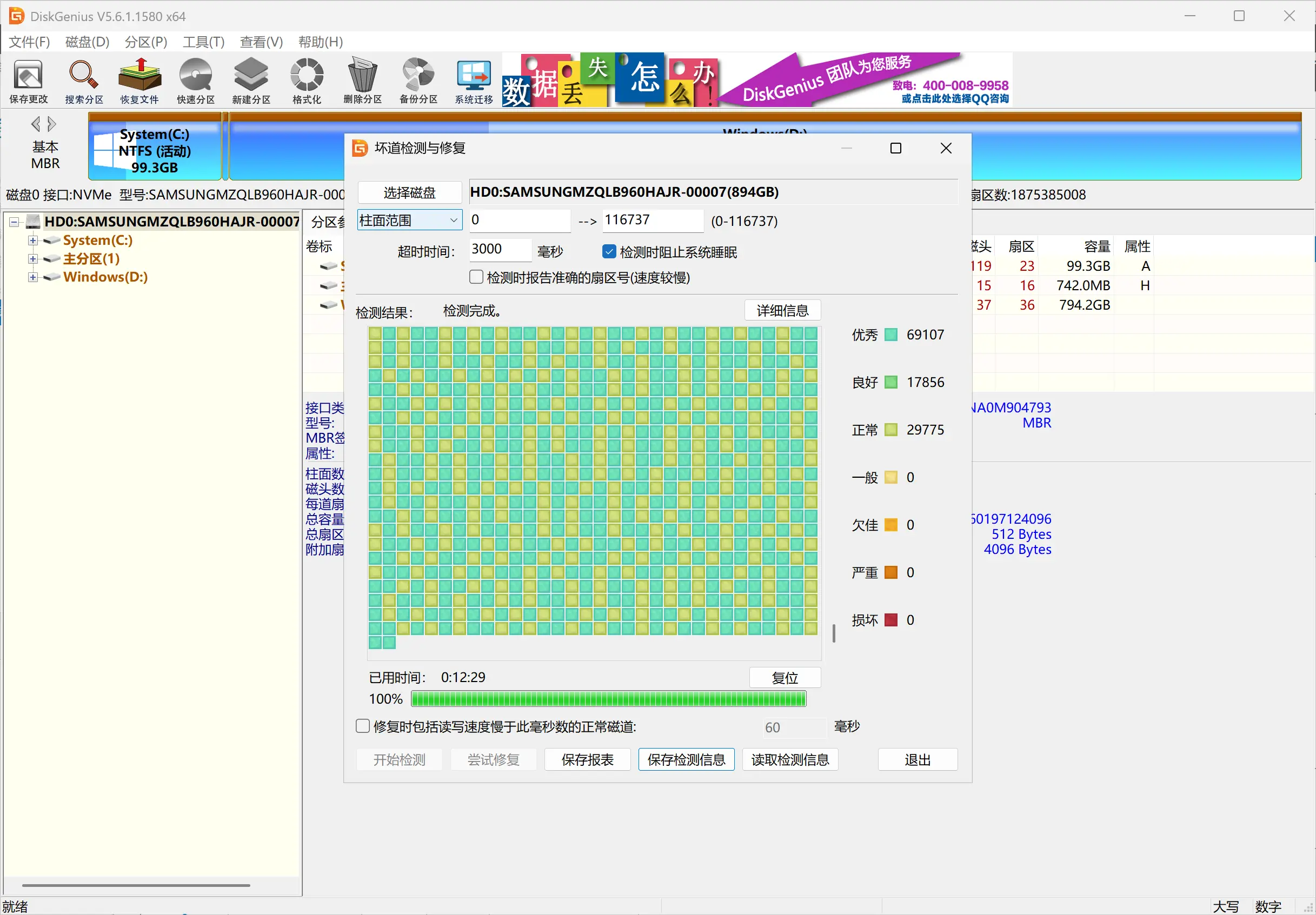Expand the System(C:) tree node

coord(32,240)
